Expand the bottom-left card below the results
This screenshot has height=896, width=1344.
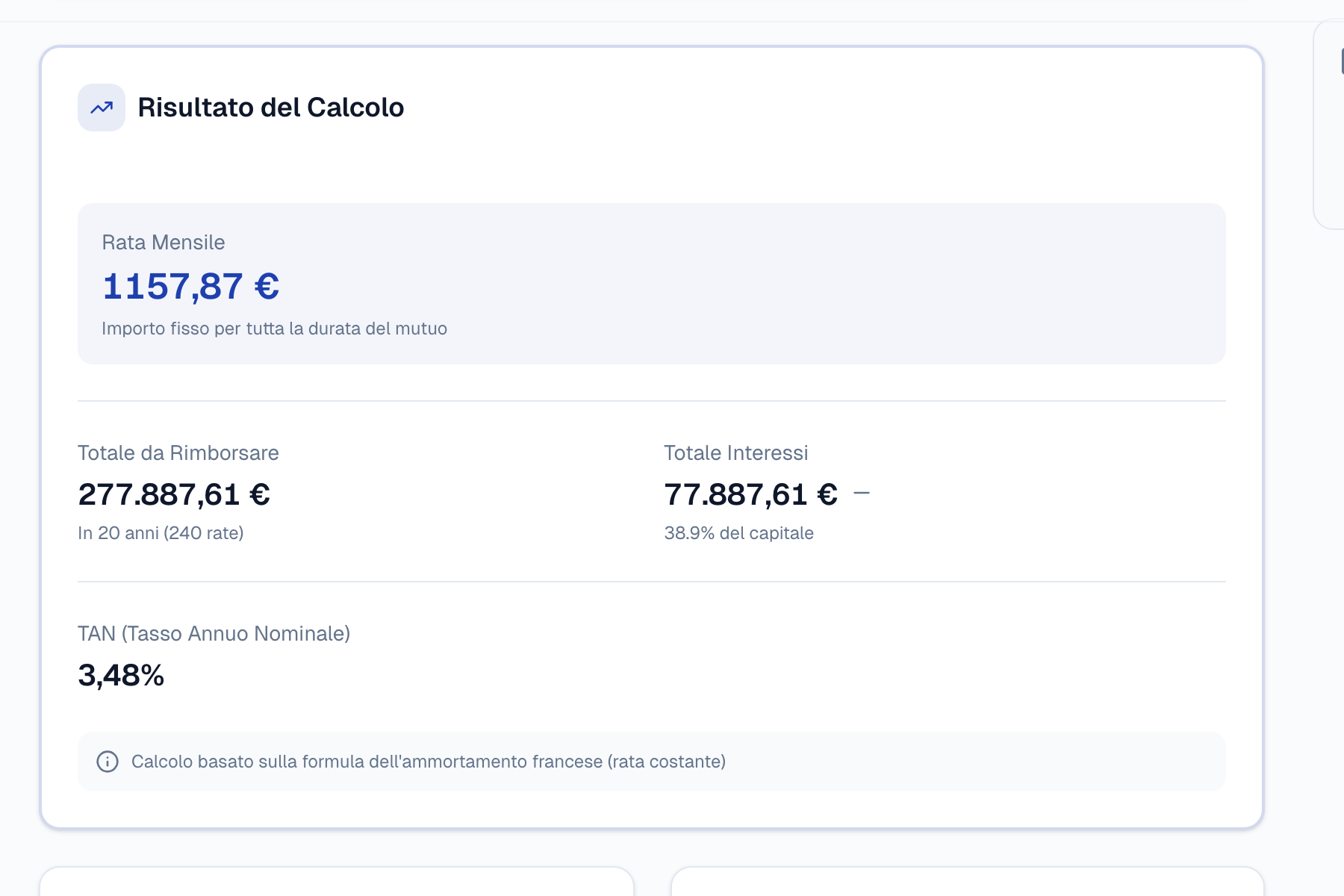tap(336, 881)
